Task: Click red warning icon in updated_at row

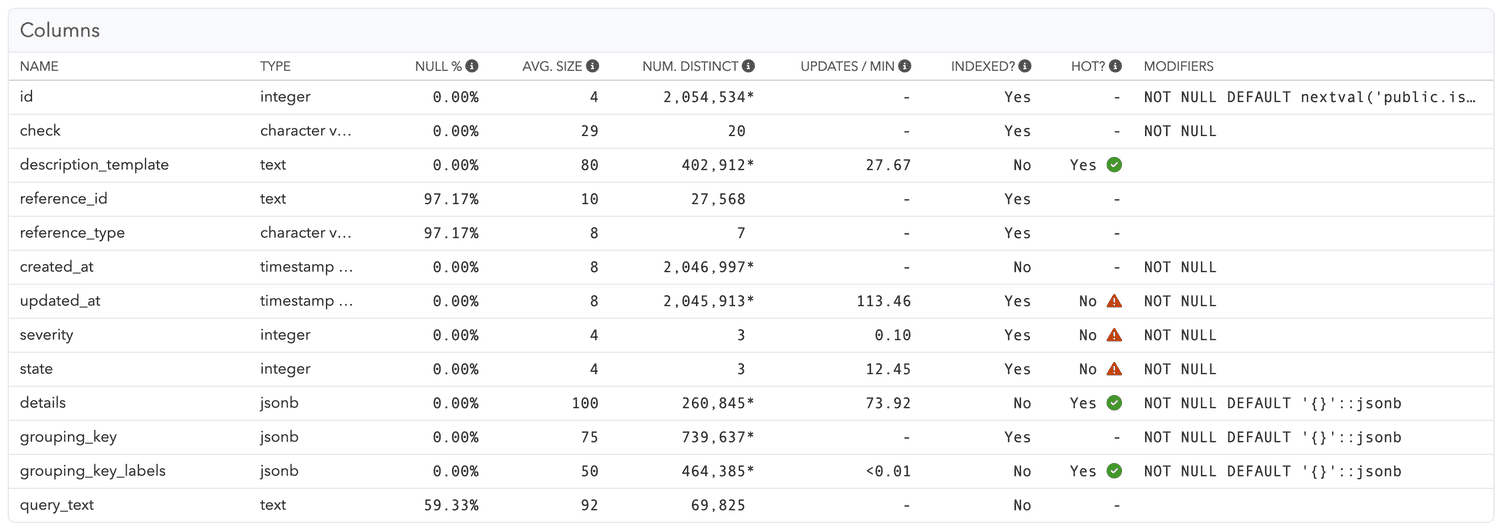Action: click(x=1114, y=301)
